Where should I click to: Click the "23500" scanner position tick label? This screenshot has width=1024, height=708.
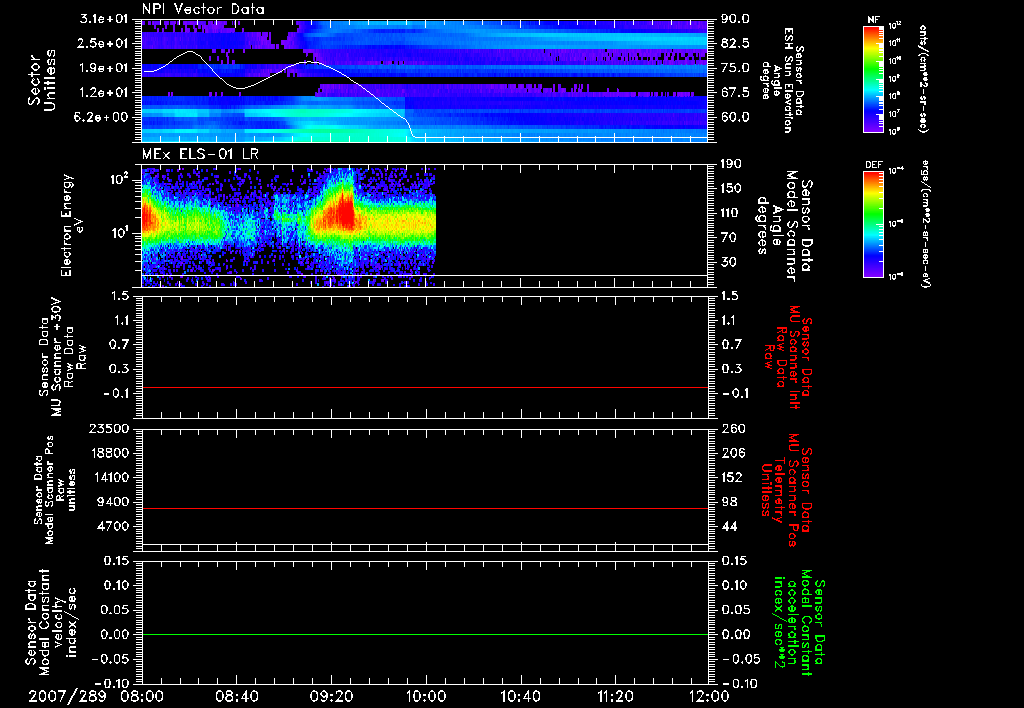(109, 429)
